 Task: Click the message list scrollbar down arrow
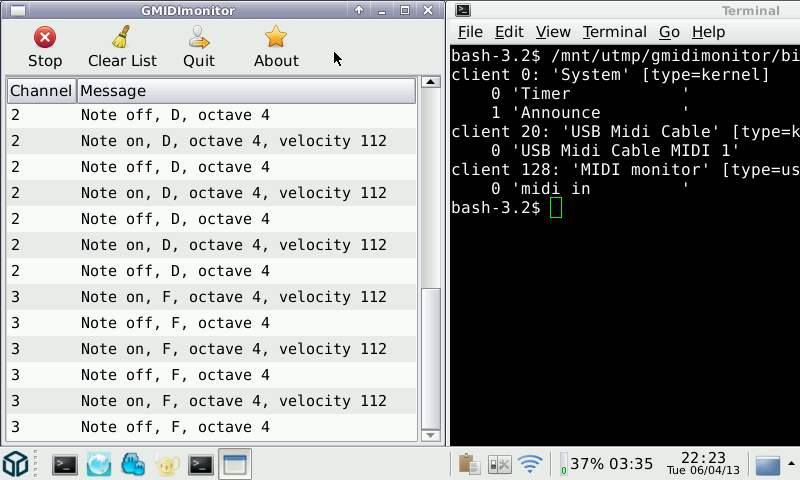(431, 435)
